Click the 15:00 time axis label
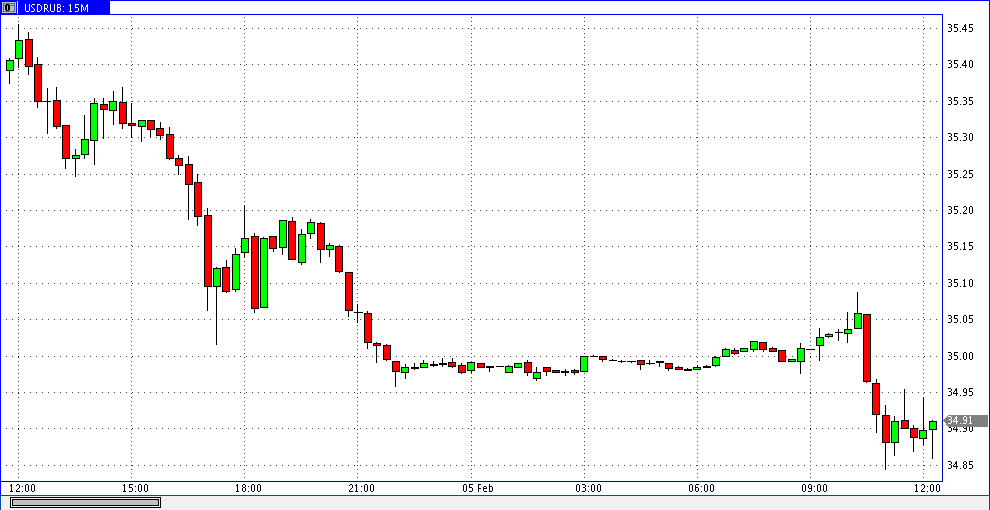Image resolution: width=990 pixels, height=510 pixels. (x=135, y=488)
